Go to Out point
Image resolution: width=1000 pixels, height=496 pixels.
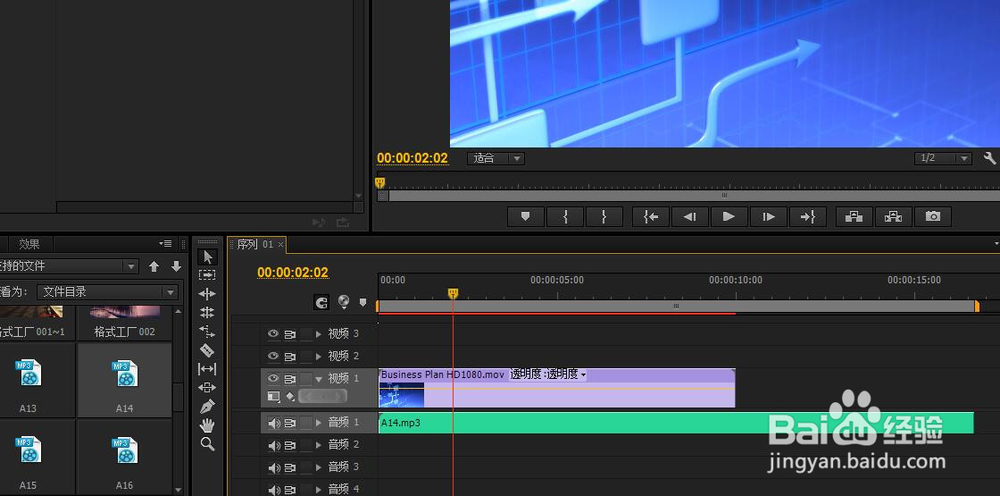pyautogui.click(x=808, y=217)
